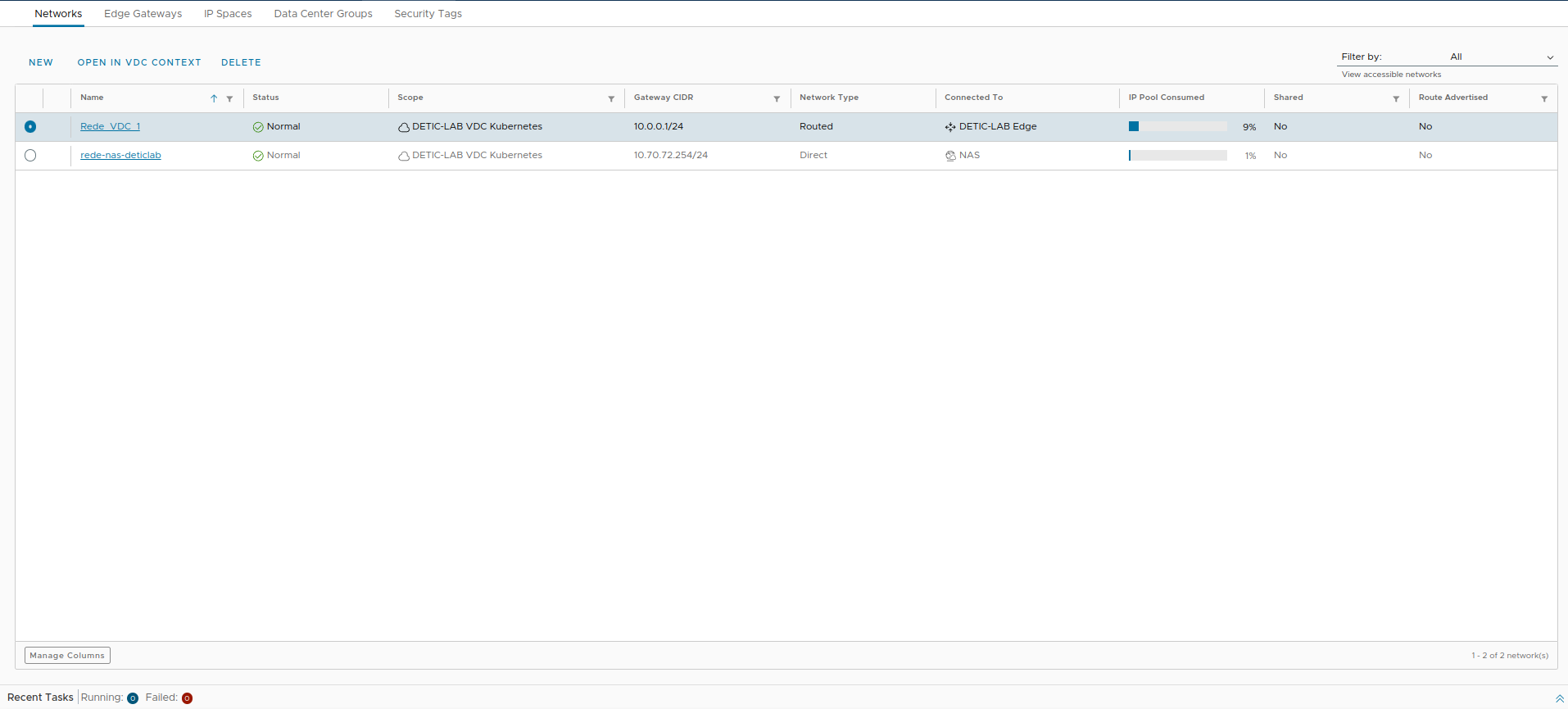Open the rede-nas-deticlab network link
Image resolution: width=1568 pixels, height=709 pixels.
point(120,155)
